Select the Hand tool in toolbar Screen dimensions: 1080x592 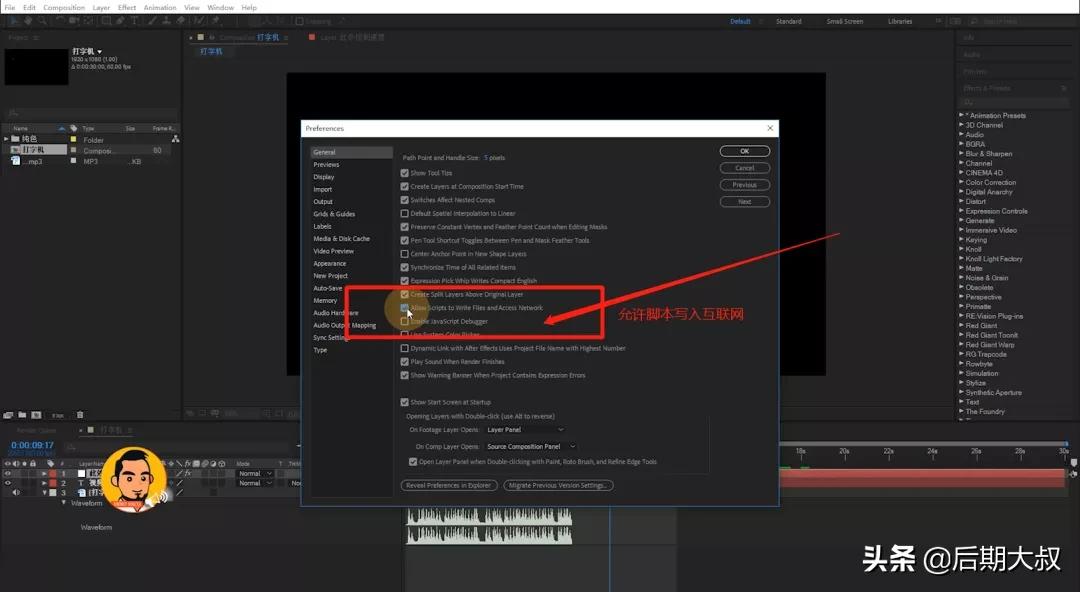(28, 21)
